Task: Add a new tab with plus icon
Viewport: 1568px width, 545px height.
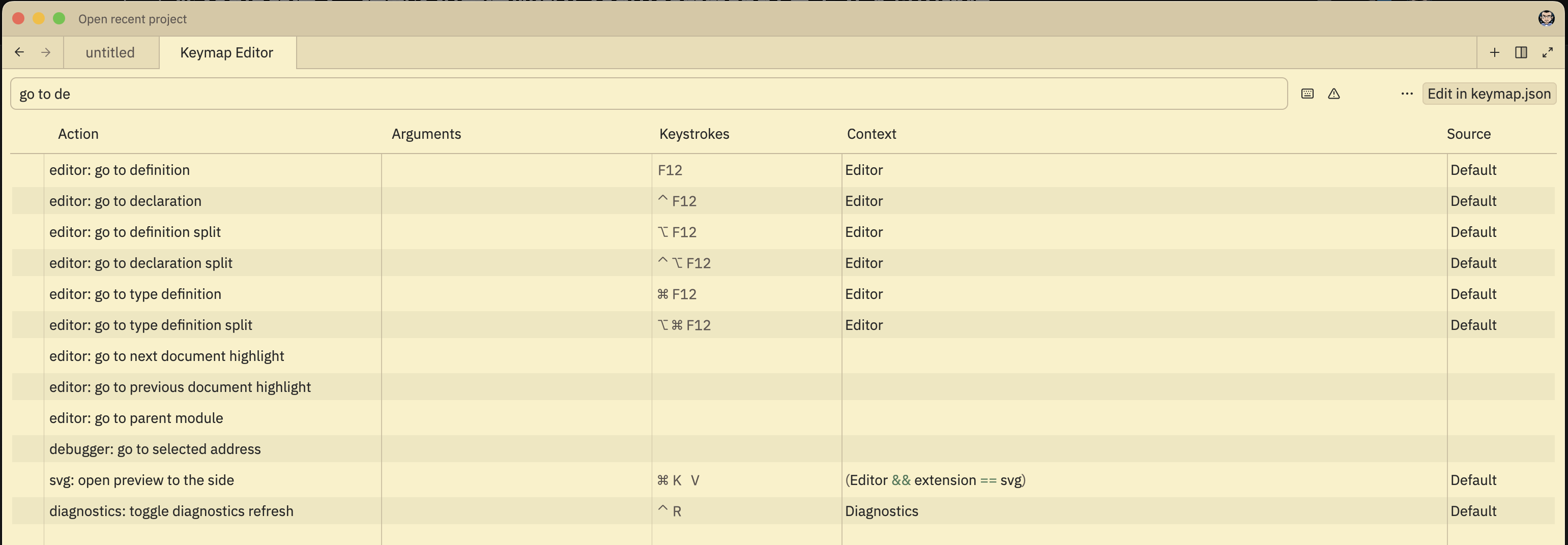Action: [1494, 52]
